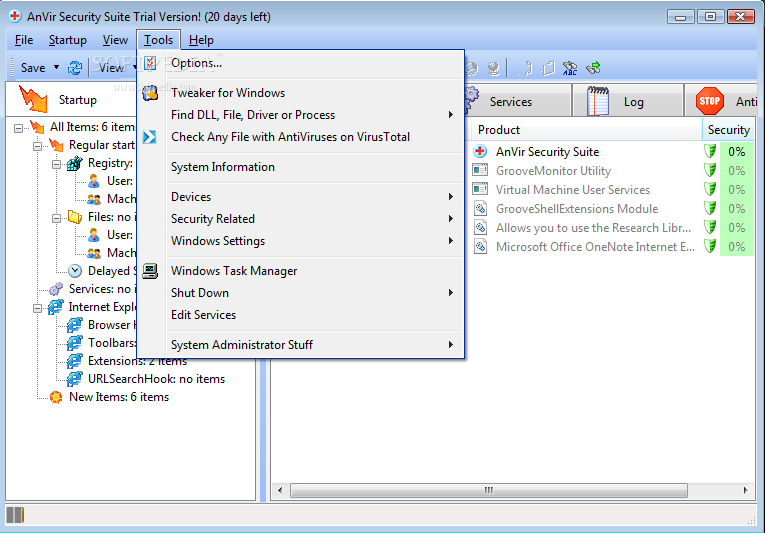Open the Help menu
Screen dimensions: 765x533
201,40
